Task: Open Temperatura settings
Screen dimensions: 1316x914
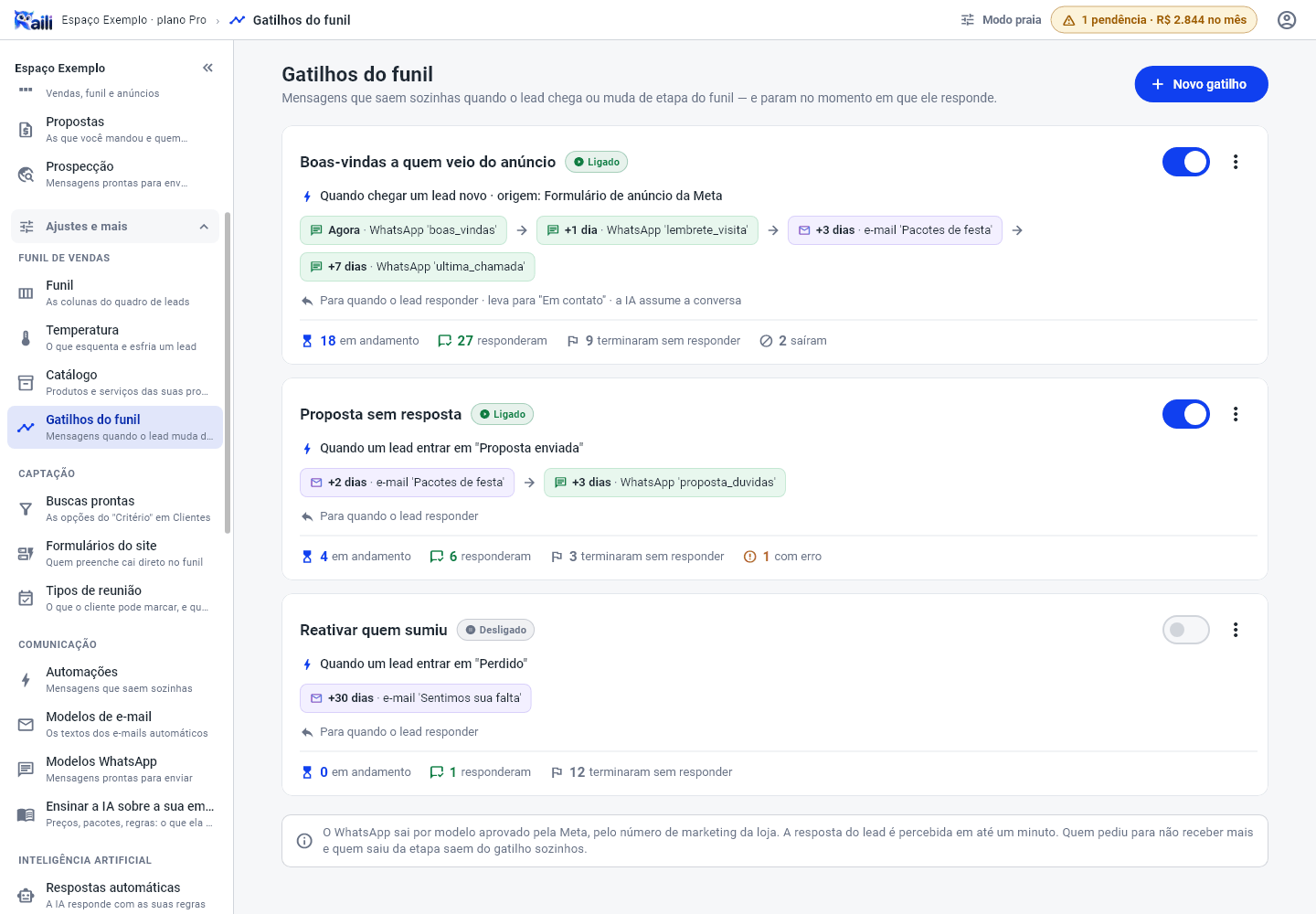Action: 115,337
